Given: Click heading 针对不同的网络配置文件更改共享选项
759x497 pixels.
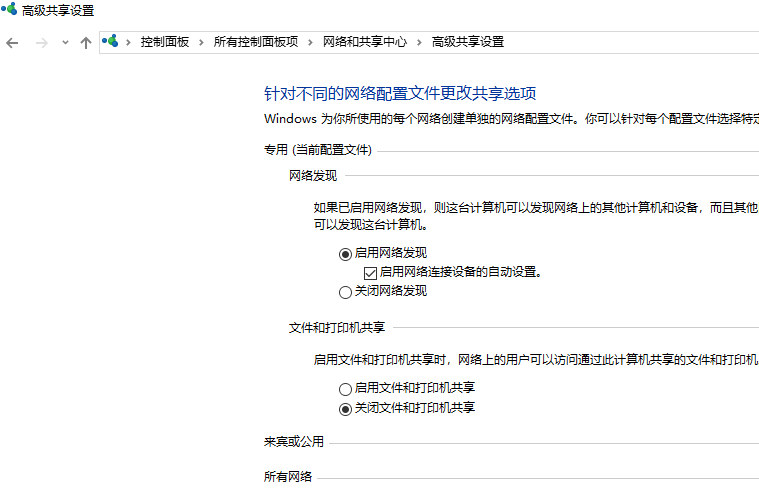Looking at the screenshot, I should coord(400,93).
